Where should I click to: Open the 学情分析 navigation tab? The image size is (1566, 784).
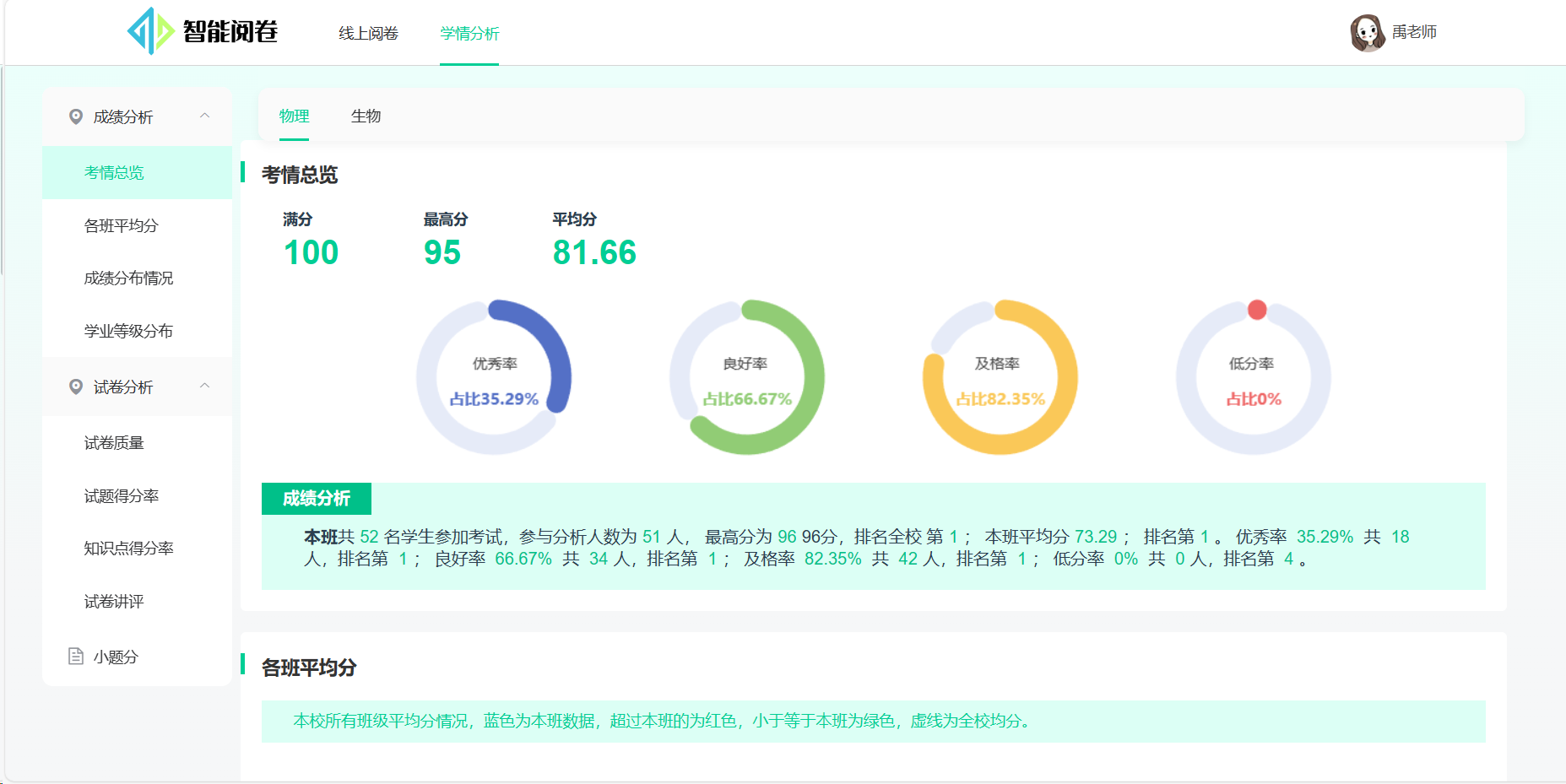click(x=469, y=34)
